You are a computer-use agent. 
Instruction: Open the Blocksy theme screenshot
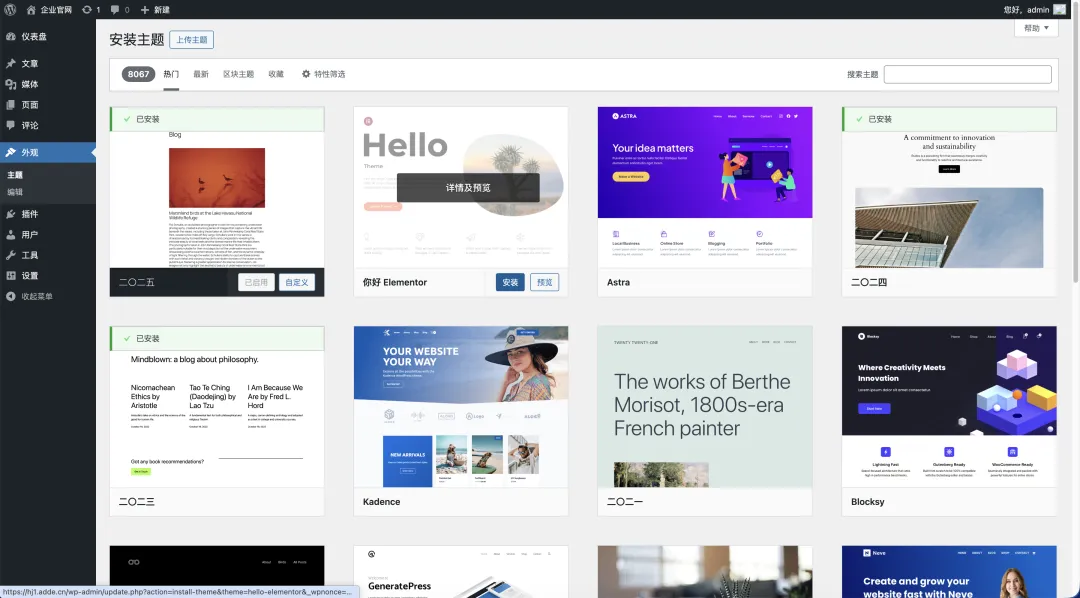(x=949, y=407)
